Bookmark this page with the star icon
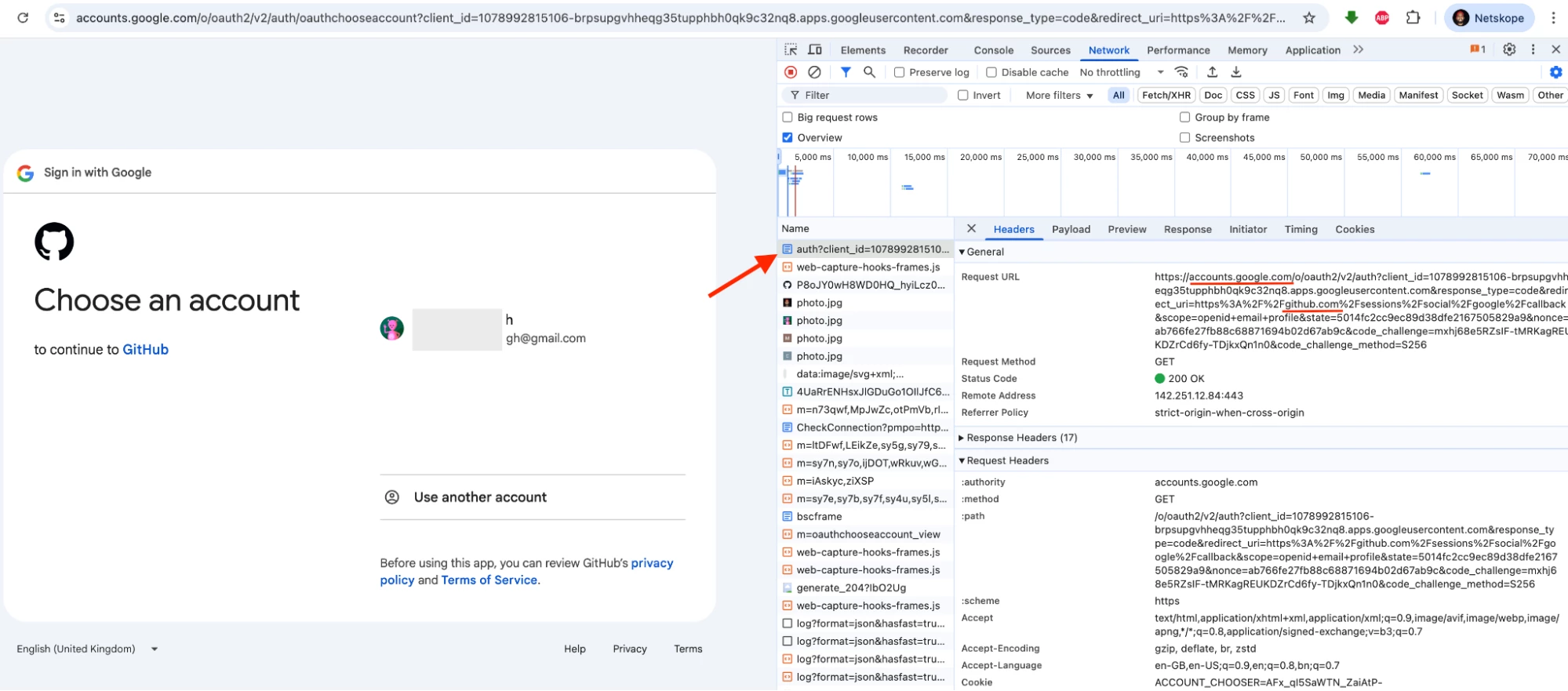Viewport: 1568px width, 691px height. pos(1308,17)
